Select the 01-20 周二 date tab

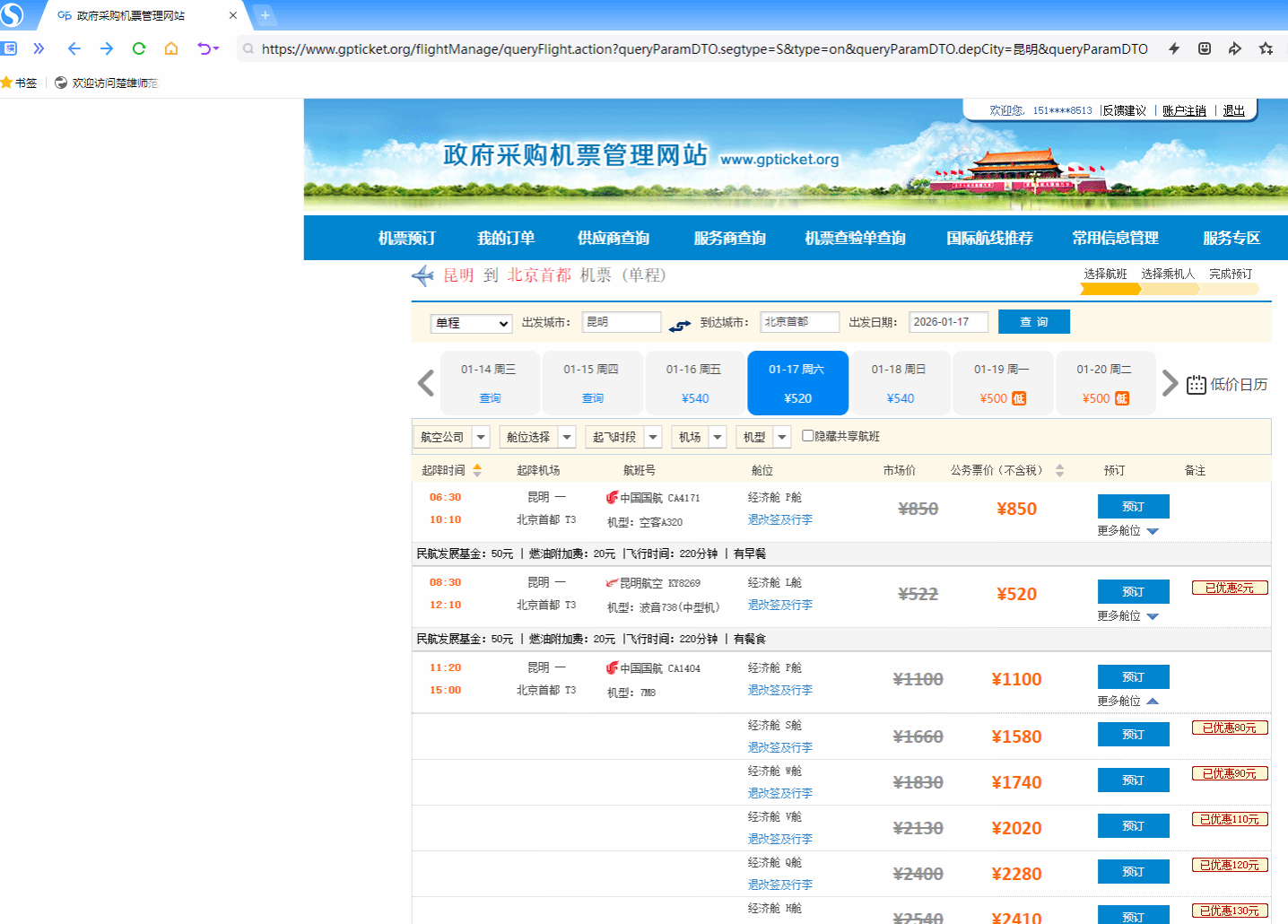click(x=1105, y=383)
